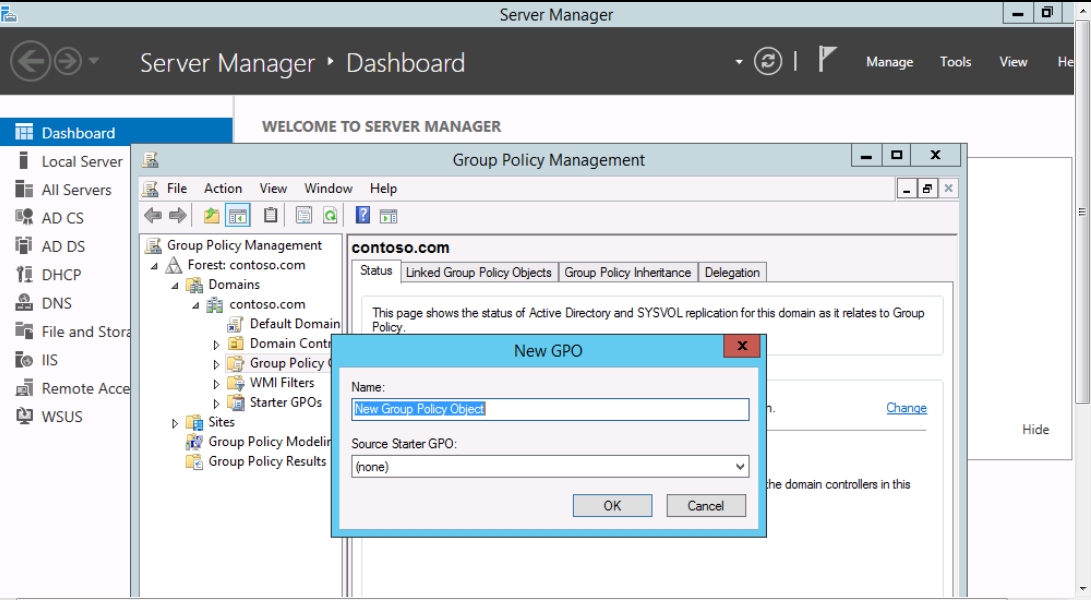Screen dimensions: 1091x600
Task: Click the Refresh icon in Group Policy Management toolbar
Action: coord(329,215)
